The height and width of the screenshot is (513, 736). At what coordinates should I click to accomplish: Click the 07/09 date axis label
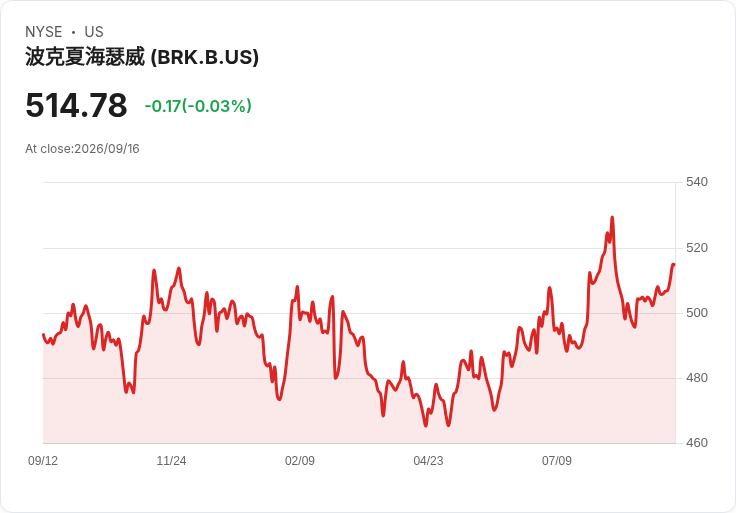[x=557, y=460]
